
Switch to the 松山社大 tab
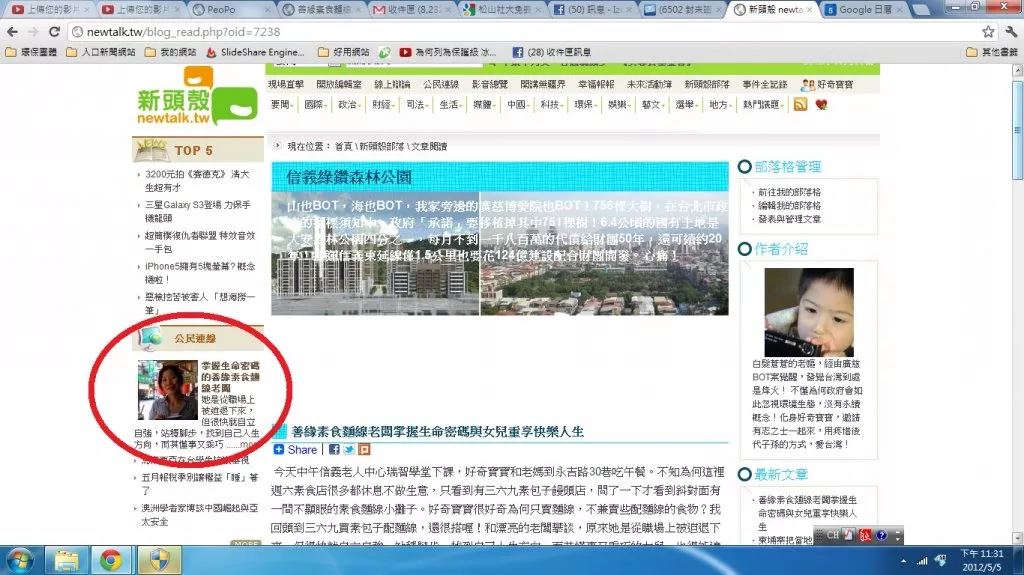click(500, 10)
